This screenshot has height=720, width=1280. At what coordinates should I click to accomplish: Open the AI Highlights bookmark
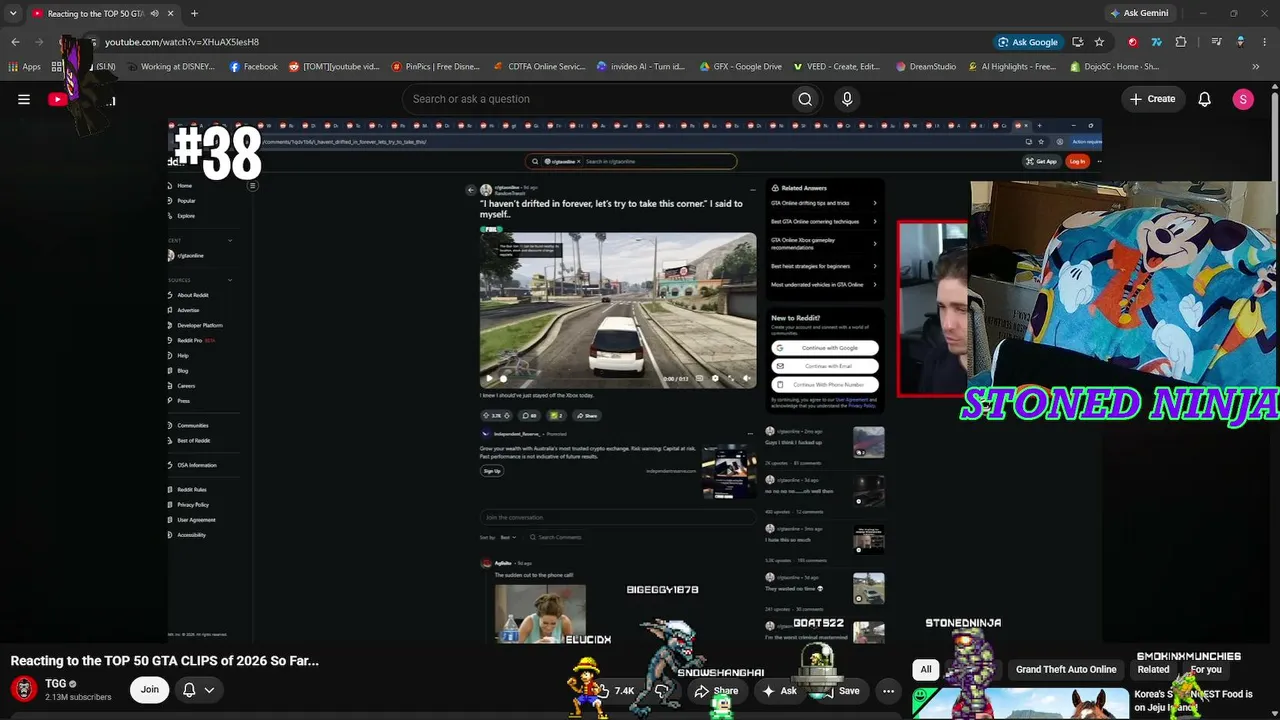click(1011, 67)
